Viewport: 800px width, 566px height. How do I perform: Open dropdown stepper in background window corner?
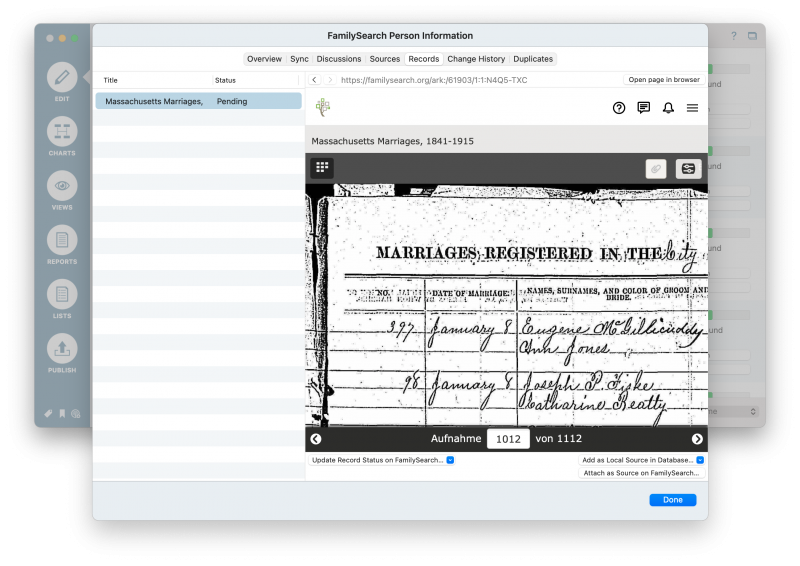753,411
